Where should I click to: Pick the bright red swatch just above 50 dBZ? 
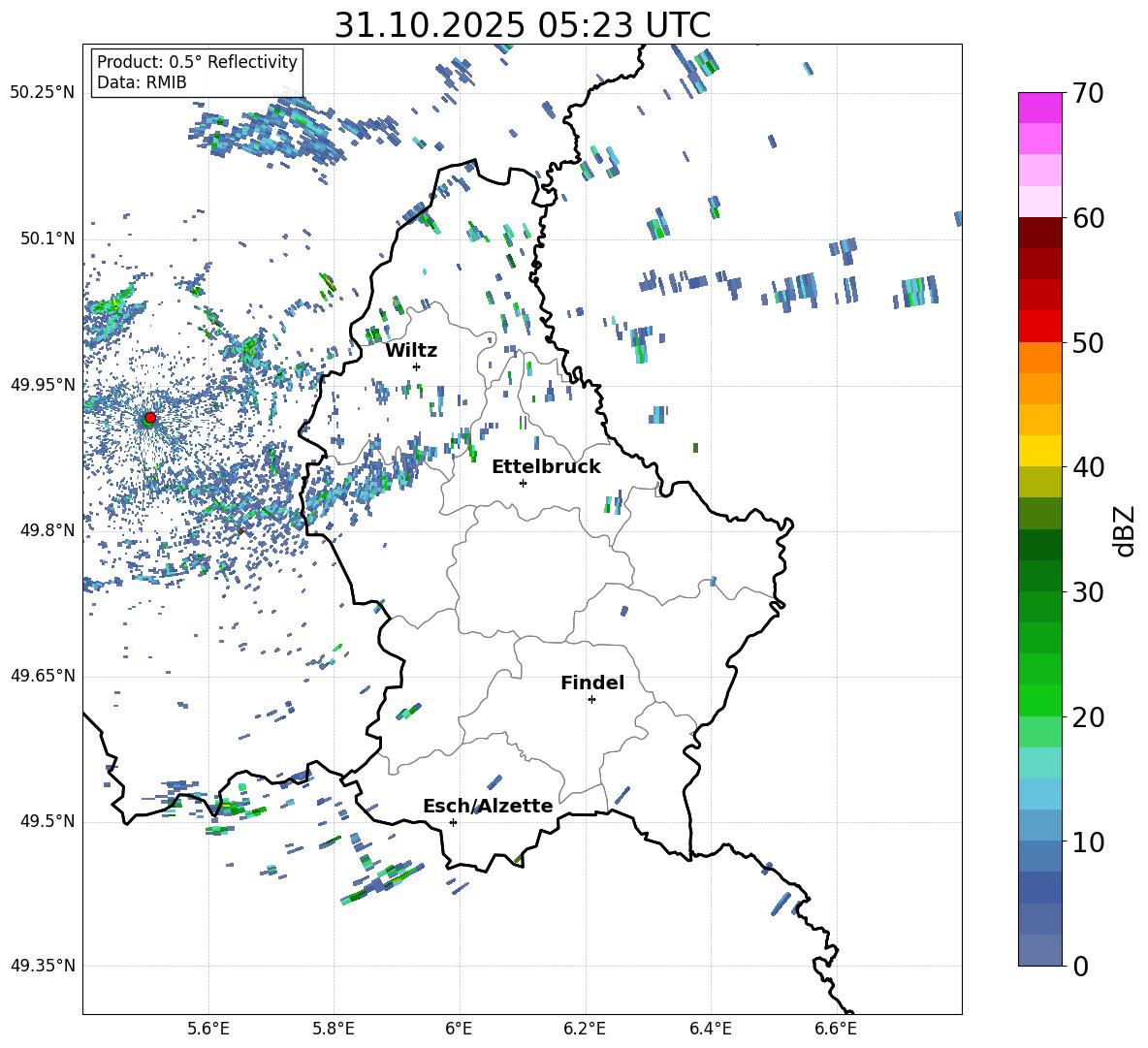(1040, 326)
